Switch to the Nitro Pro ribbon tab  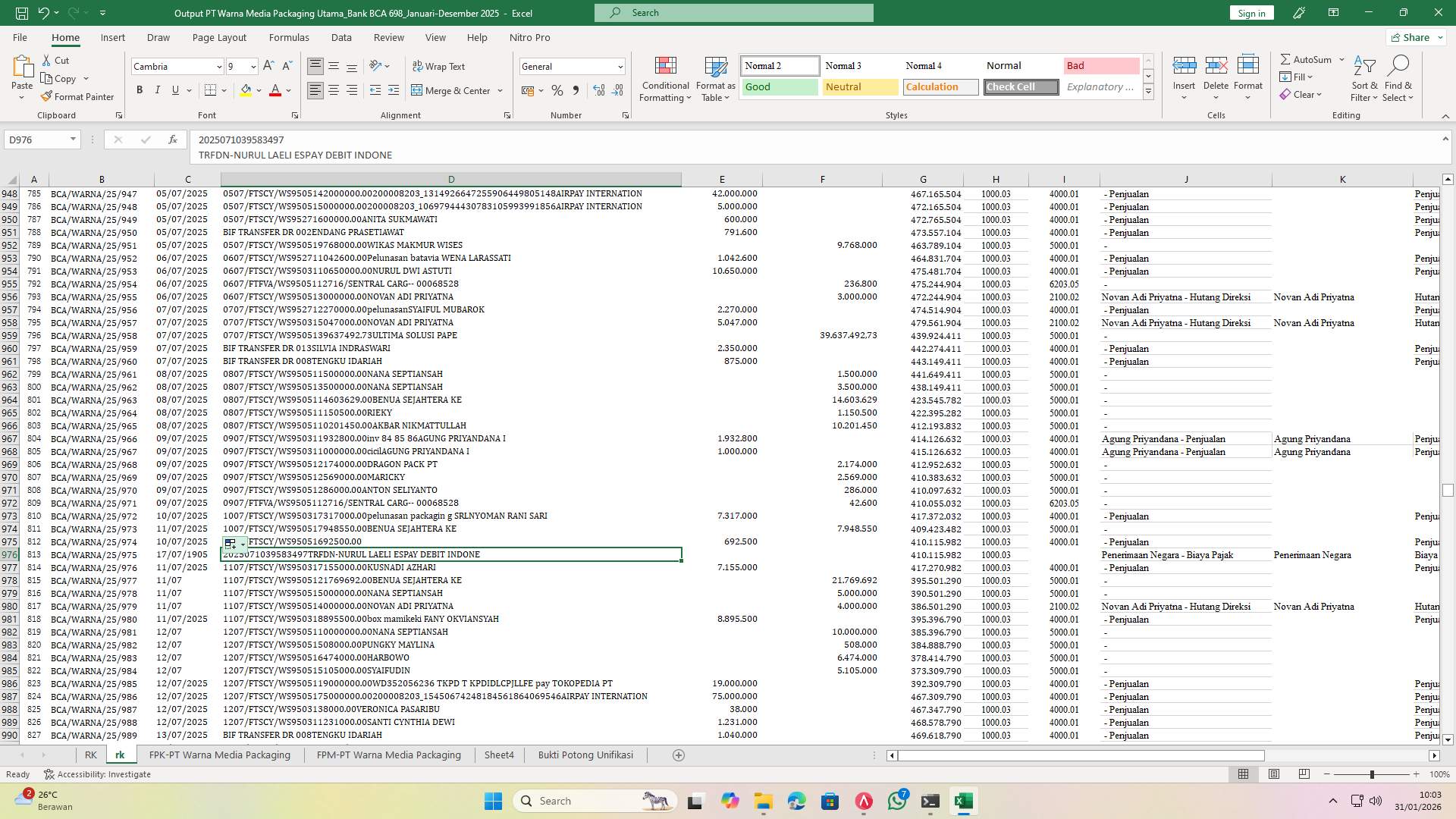pyautogui.click(x=528, y=37)
